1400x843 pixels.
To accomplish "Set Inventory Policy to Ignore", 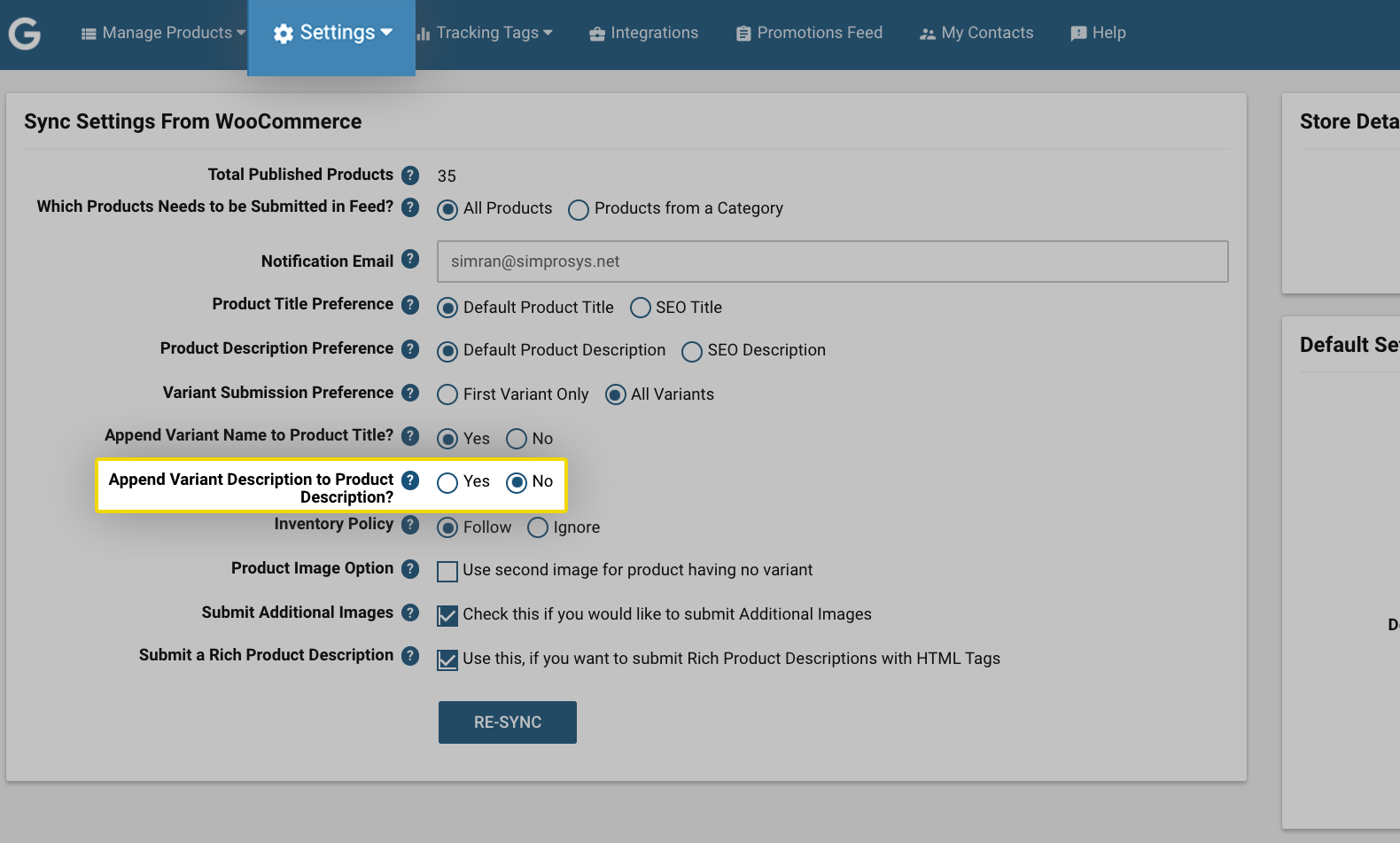I will [x=538, y=527].
